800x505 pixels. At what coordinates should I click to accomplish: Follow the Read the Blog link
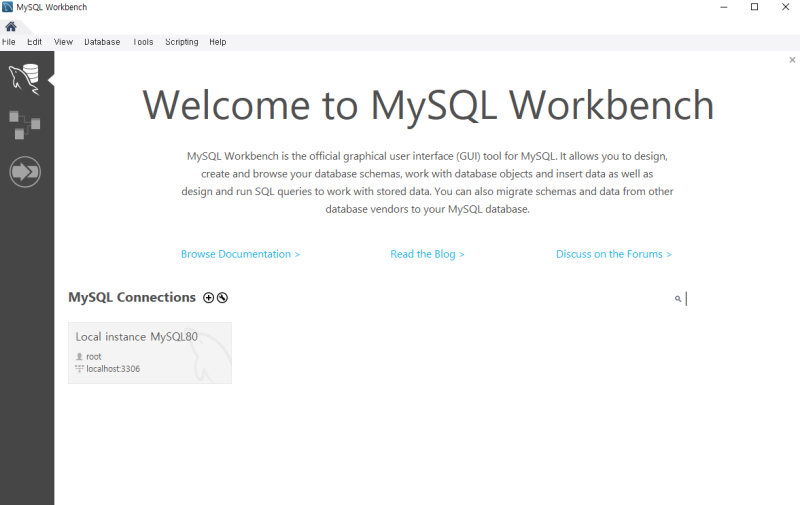coord(427,254)
